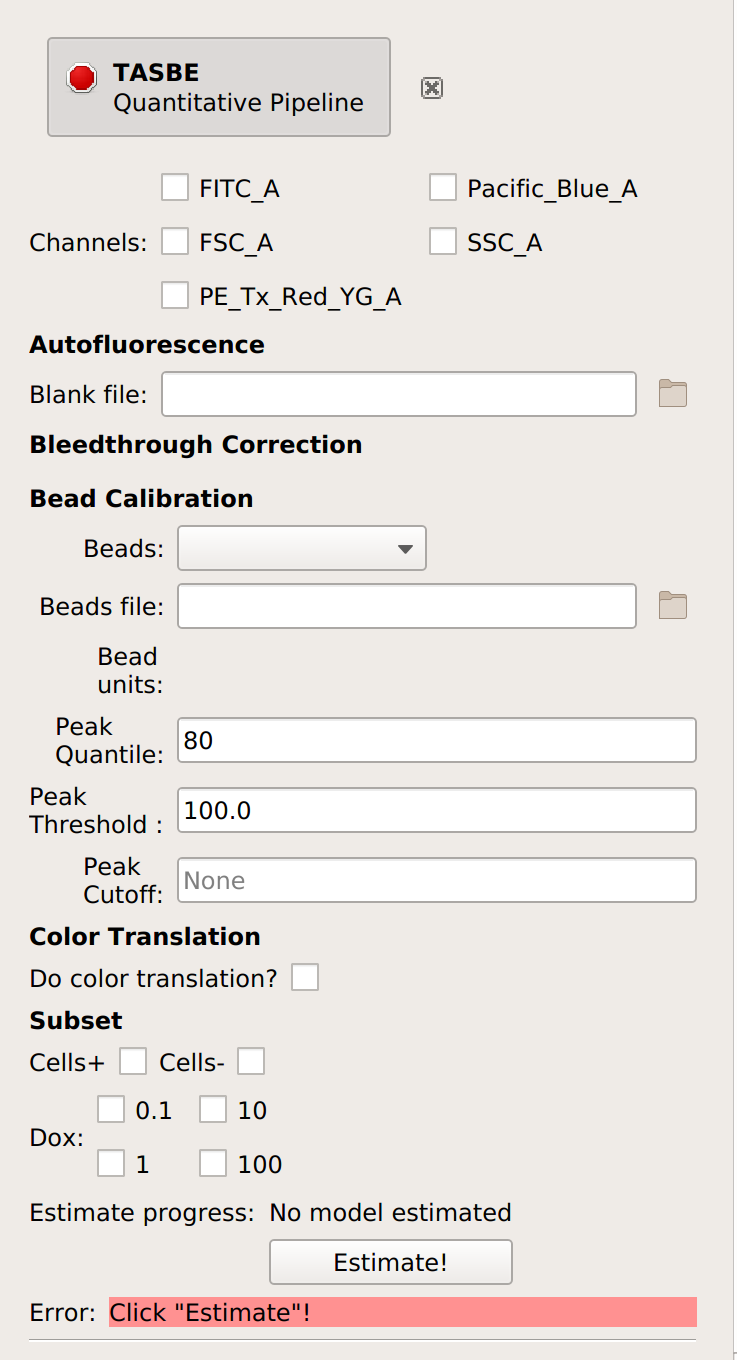Enable the FITC_A channel checkbox
The width and height of the screenshot is (737, 1360).
coord(175,187)
